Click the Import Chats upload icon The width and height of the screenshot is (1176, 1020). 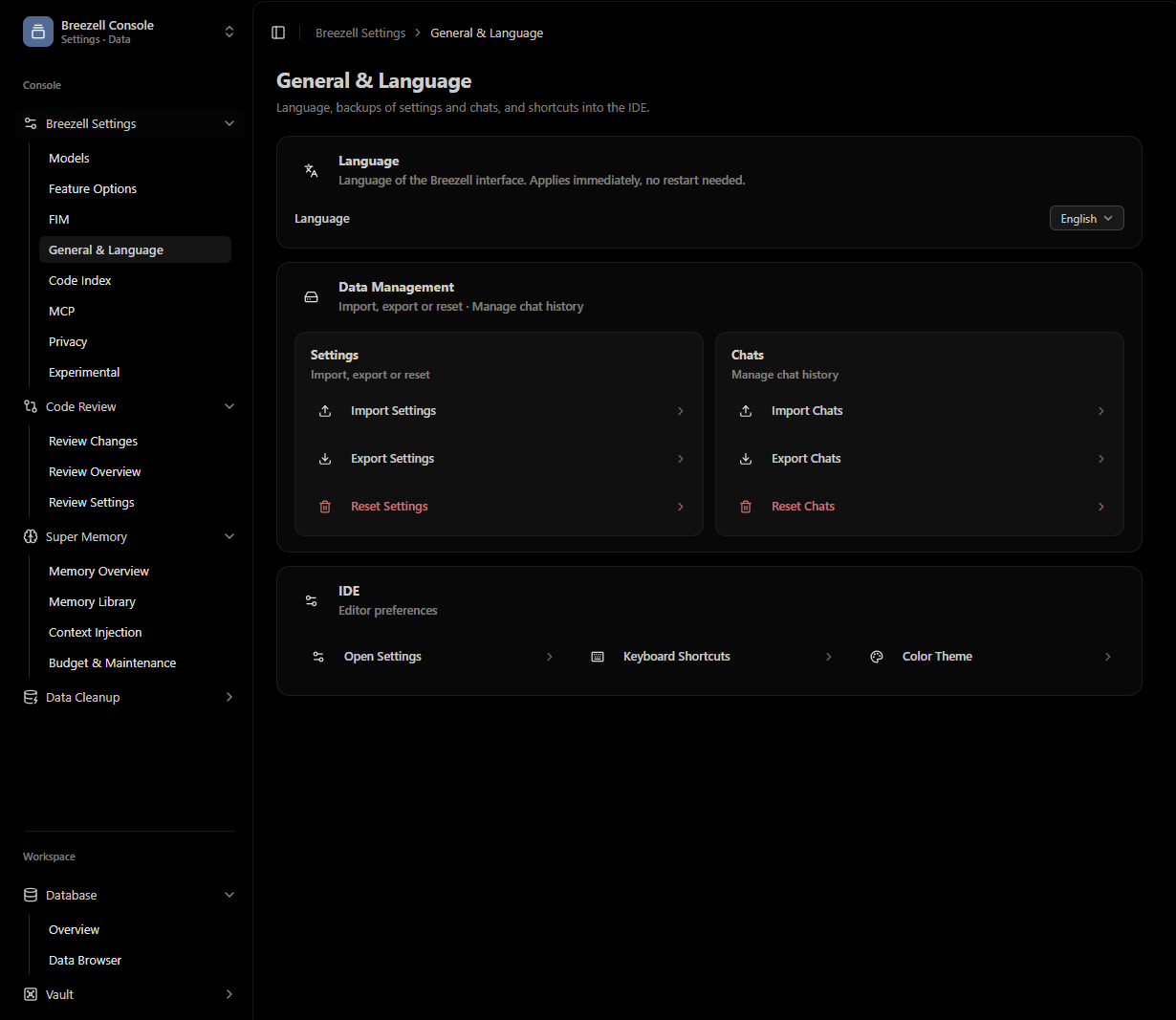click(746, 410)
